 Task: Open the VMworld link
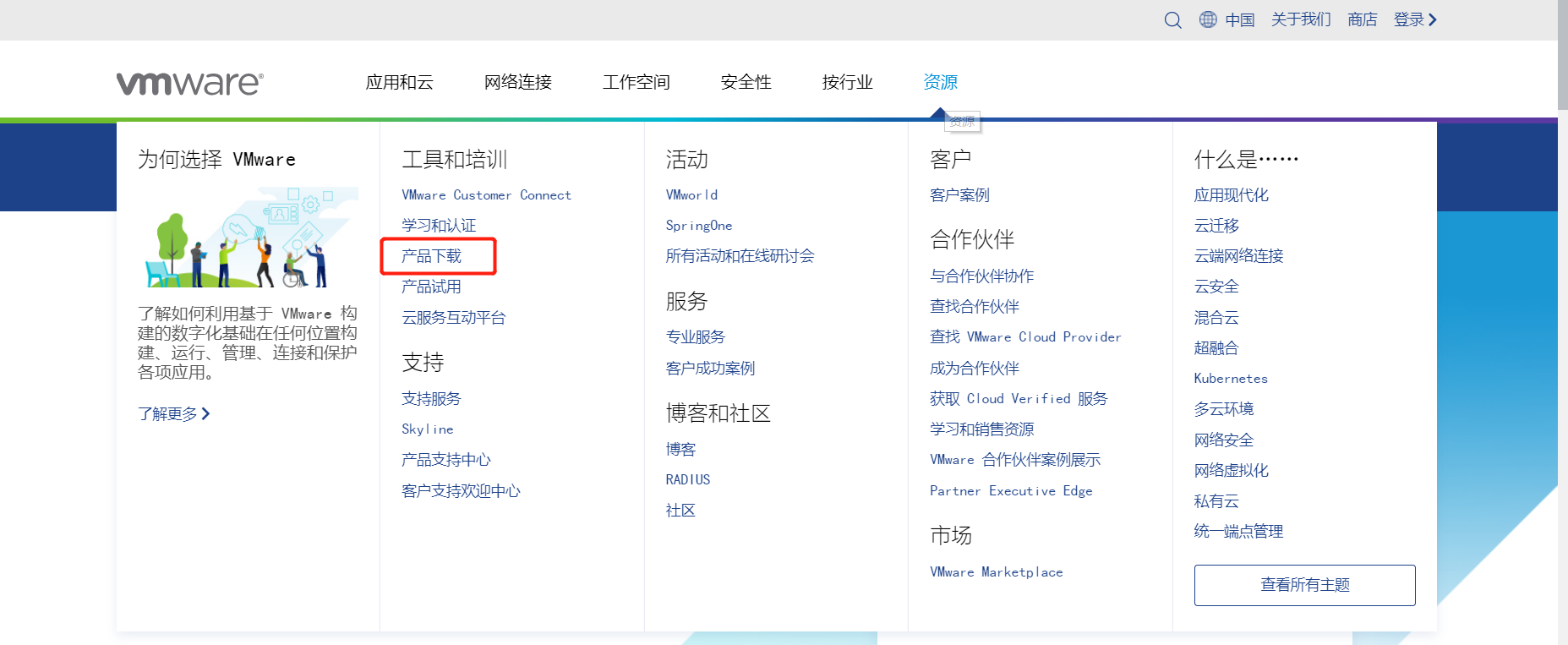(691, 195)
